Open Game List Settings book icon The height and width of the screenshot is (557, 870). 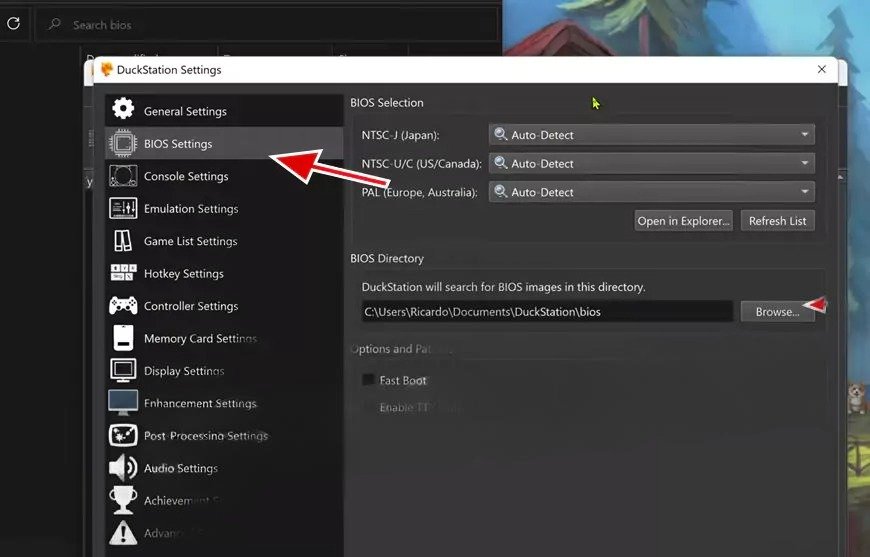point(123,241)
